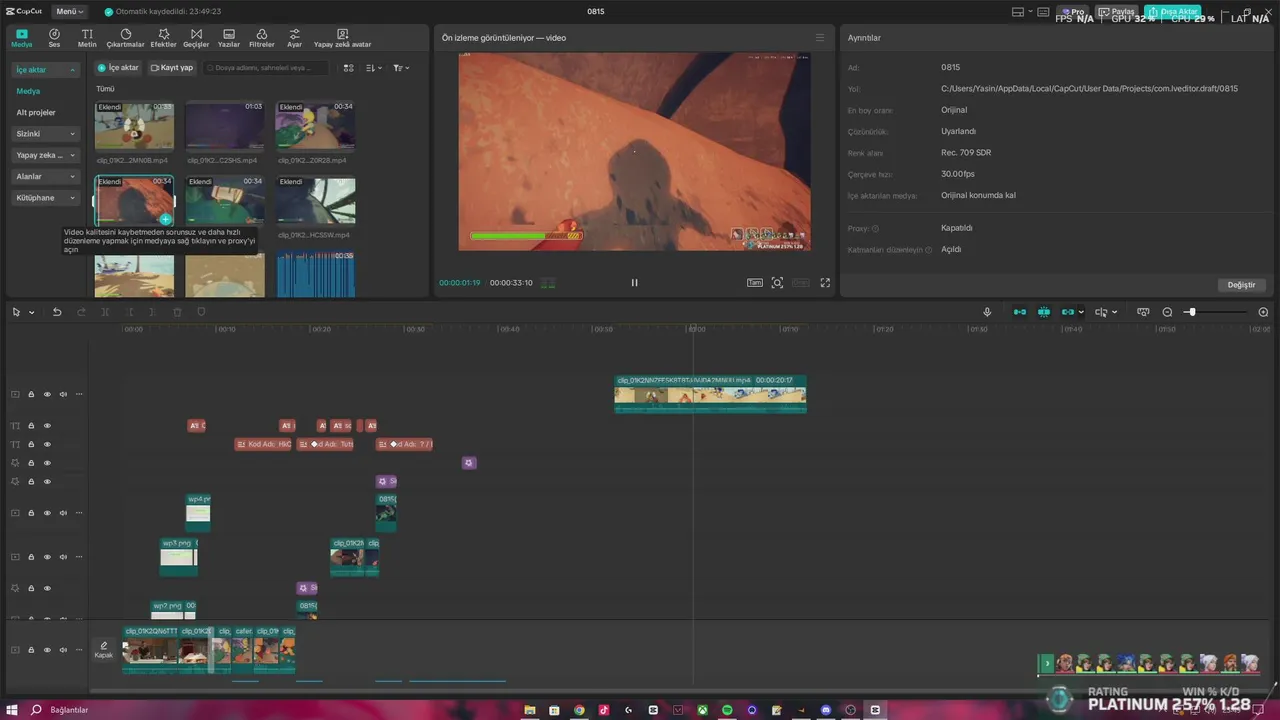Image resolution: width=1280 pixels, height=720 pixels.
Task: Select the top-track clip_01K2NN7 video clip
Action: [x=710, y=394]
